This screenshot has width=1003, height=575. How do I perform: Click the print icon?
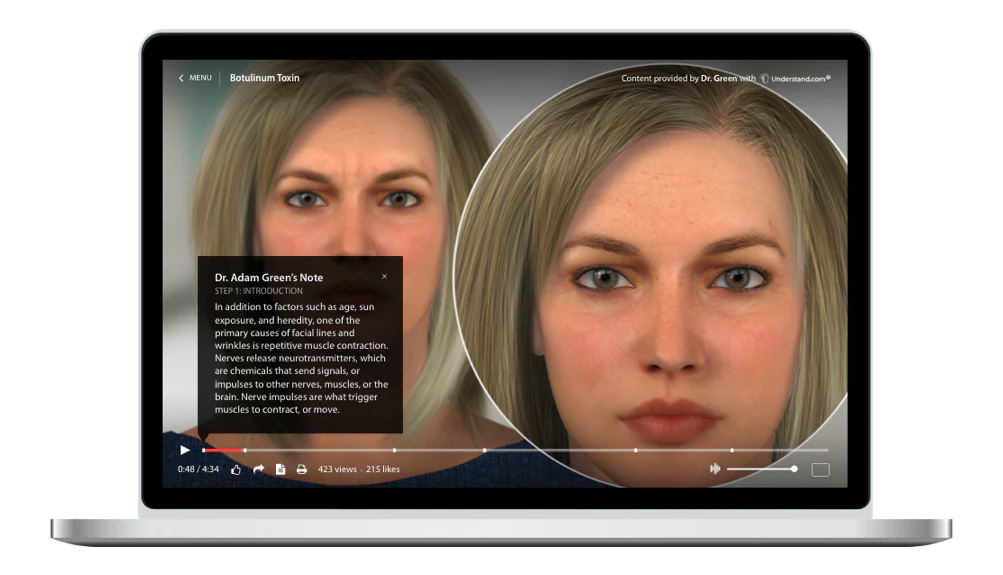[302, 469]
